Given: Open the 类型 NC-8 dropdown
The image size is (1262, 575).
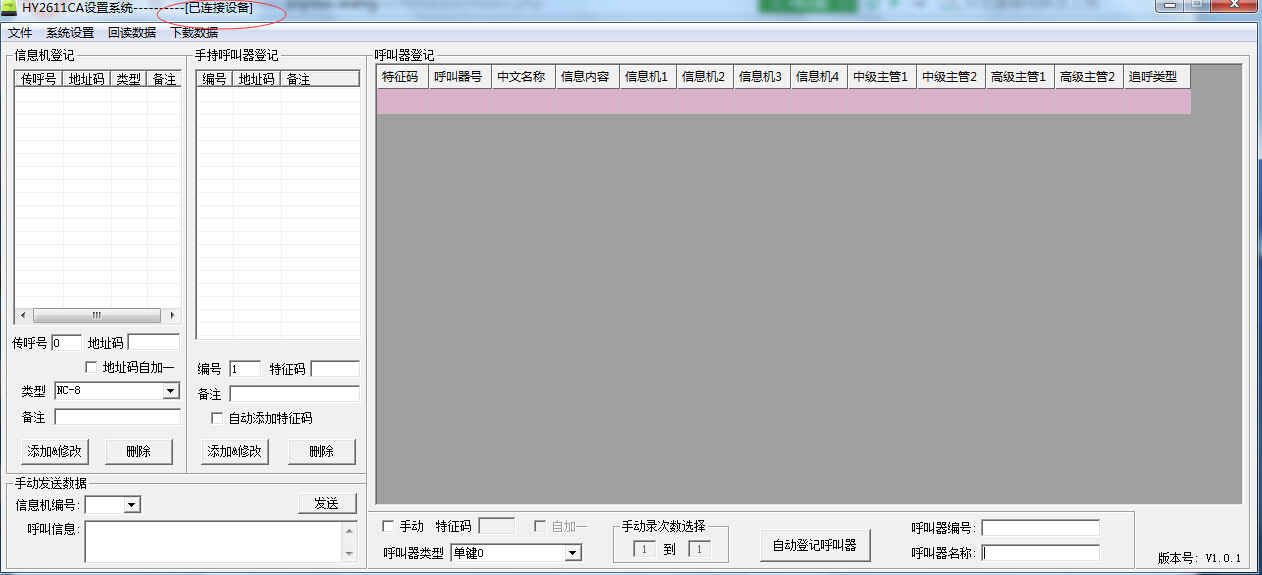Looking at the screenshot, I should (x=171, y=391).
